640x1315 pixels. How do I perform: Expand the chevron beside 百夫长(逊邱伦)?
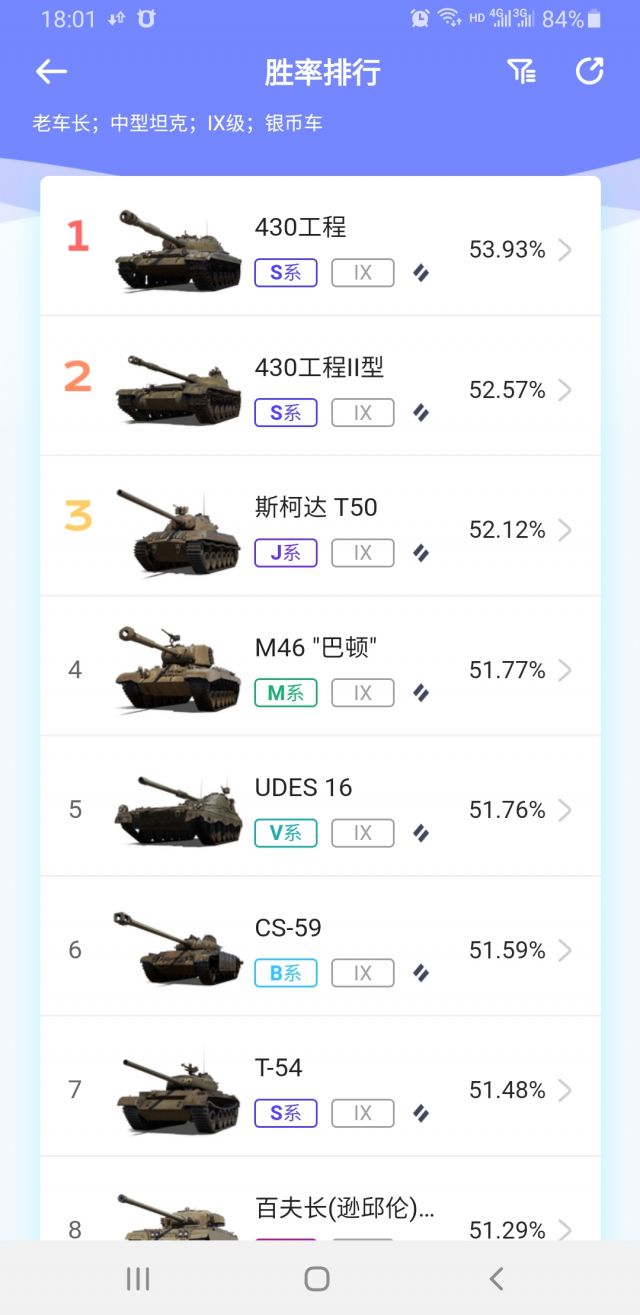point(565,1231)
